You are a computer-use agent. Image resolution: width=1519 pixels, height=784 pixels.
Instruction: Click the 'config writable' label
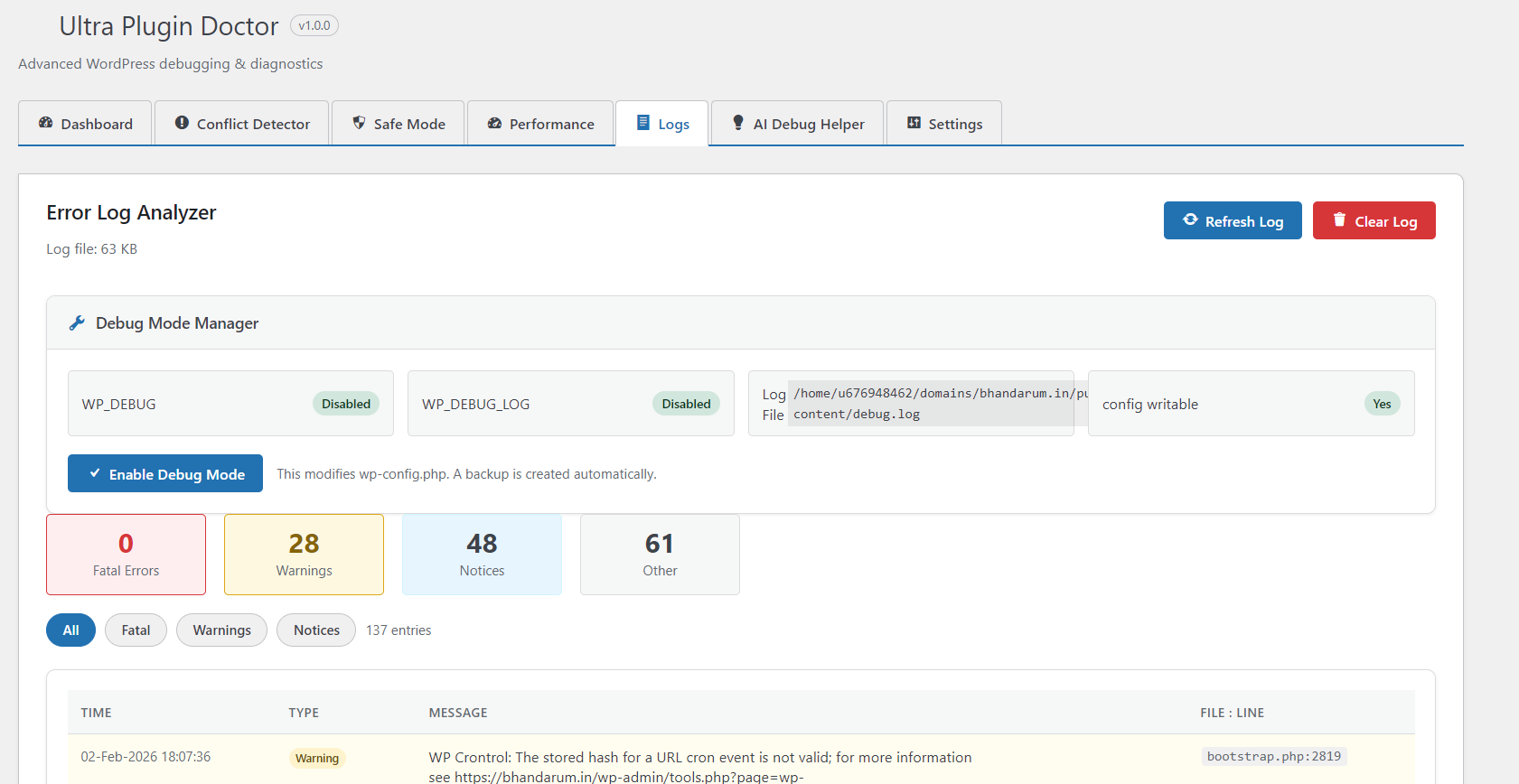click(1150, 404)
